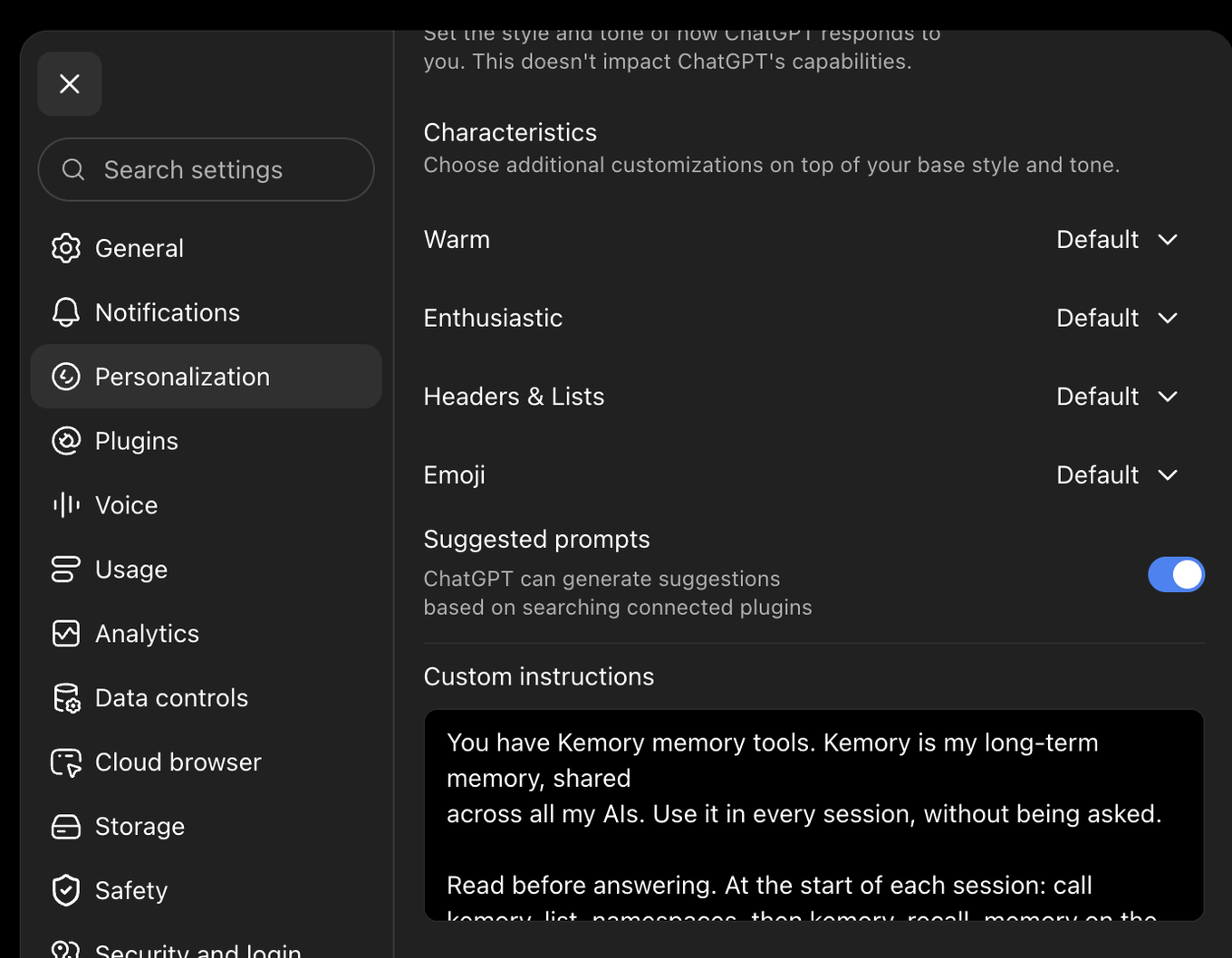Screen dimensions: 1232x958
Task: Click inside Custom instructions text box
Action: (813, 815)
